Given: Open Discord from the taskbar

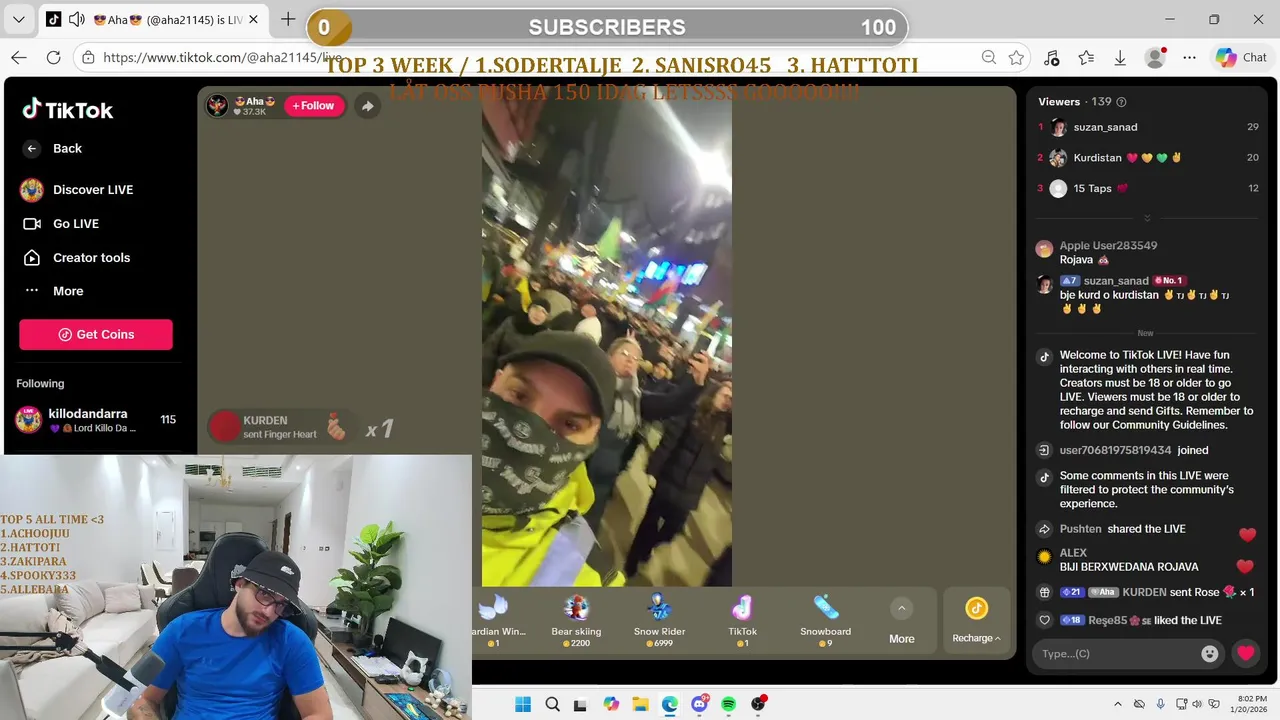Looking at the screenshot, I should click(x=699, y=704).
